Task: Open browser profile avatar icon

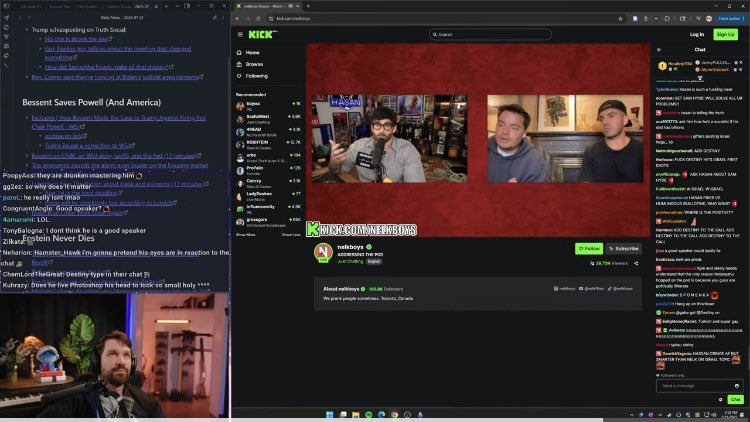Action: pos(709,19)
